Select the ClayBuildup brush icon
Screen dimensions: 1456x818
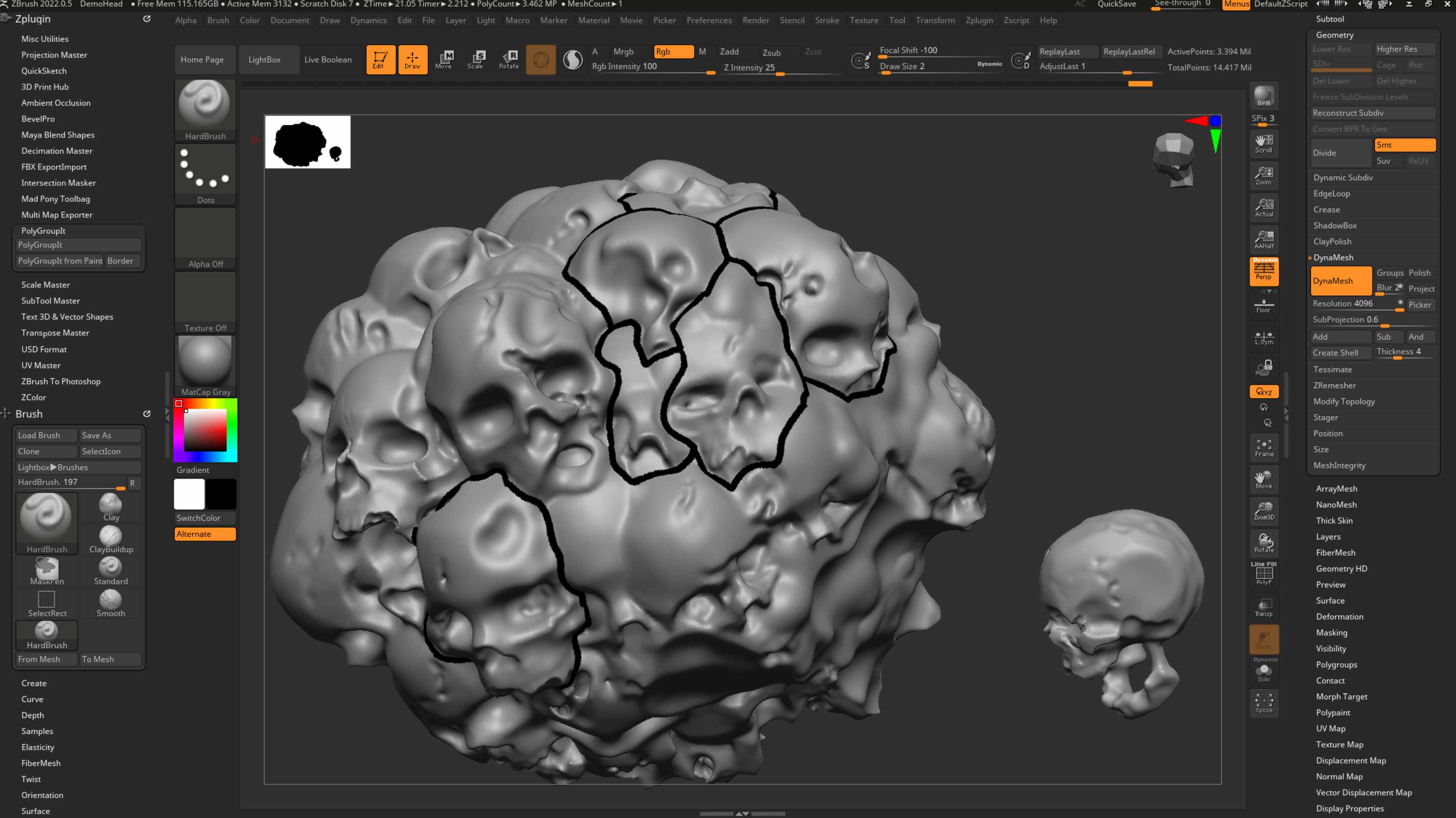(111, 539)
